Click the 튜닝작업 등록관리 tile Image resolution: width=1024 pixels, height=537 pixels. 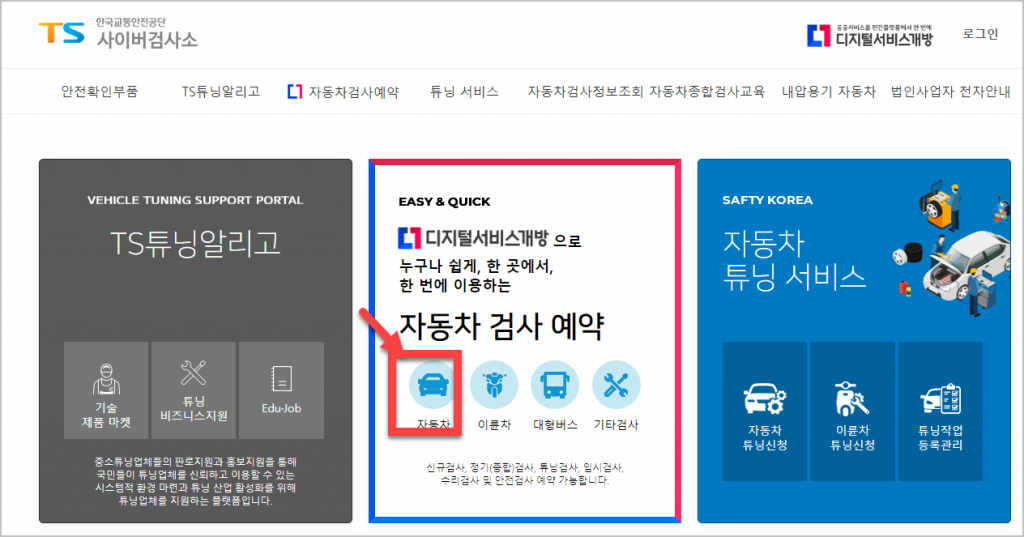pyautogui.click(x=940, y=411)
